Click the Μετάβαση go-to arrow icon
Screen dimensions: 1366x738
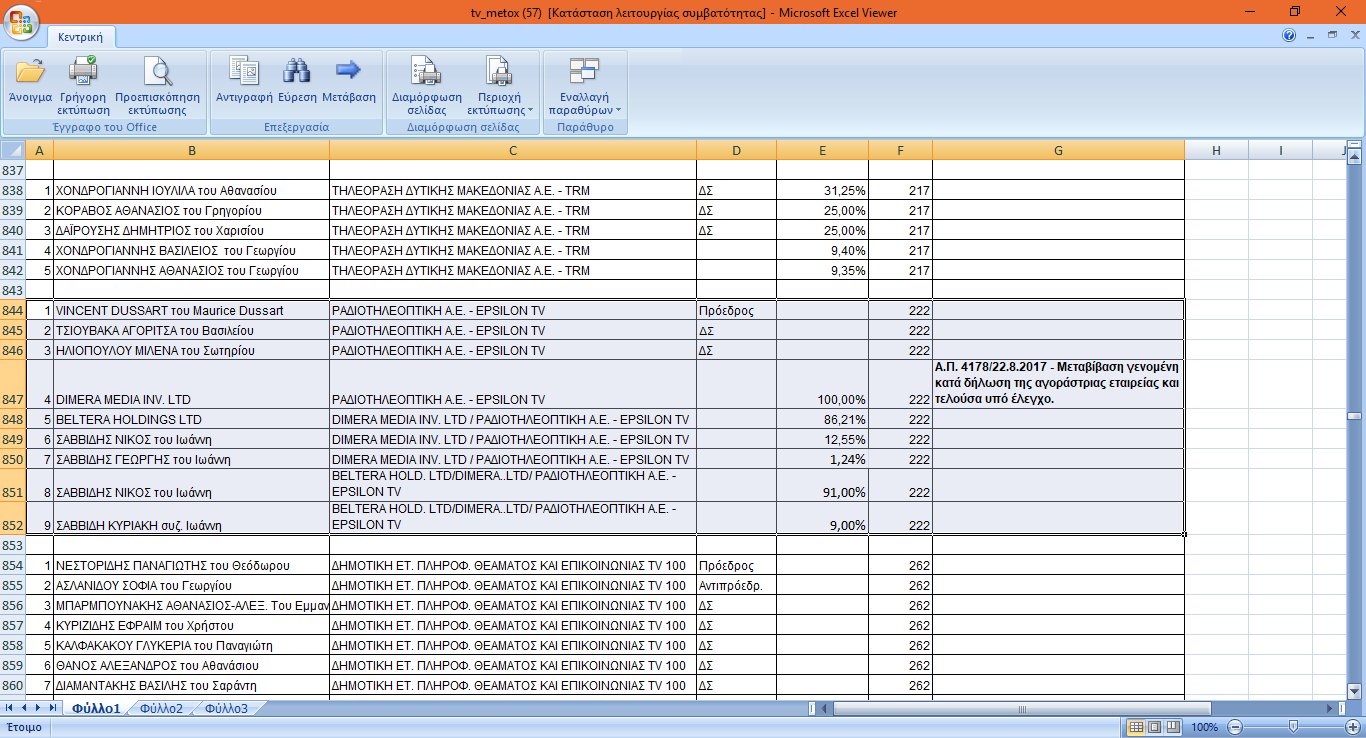[348, 71]
